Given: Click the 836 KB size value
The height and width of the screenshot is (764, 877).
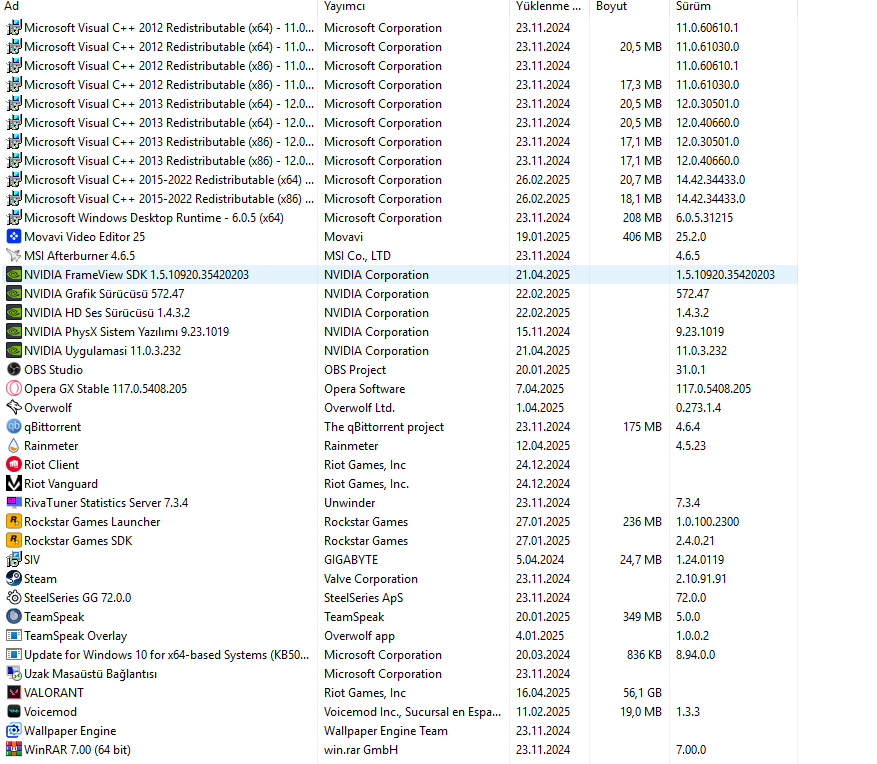Looking at the screenshot, I should pyautogui.click(x=644, y=655).
